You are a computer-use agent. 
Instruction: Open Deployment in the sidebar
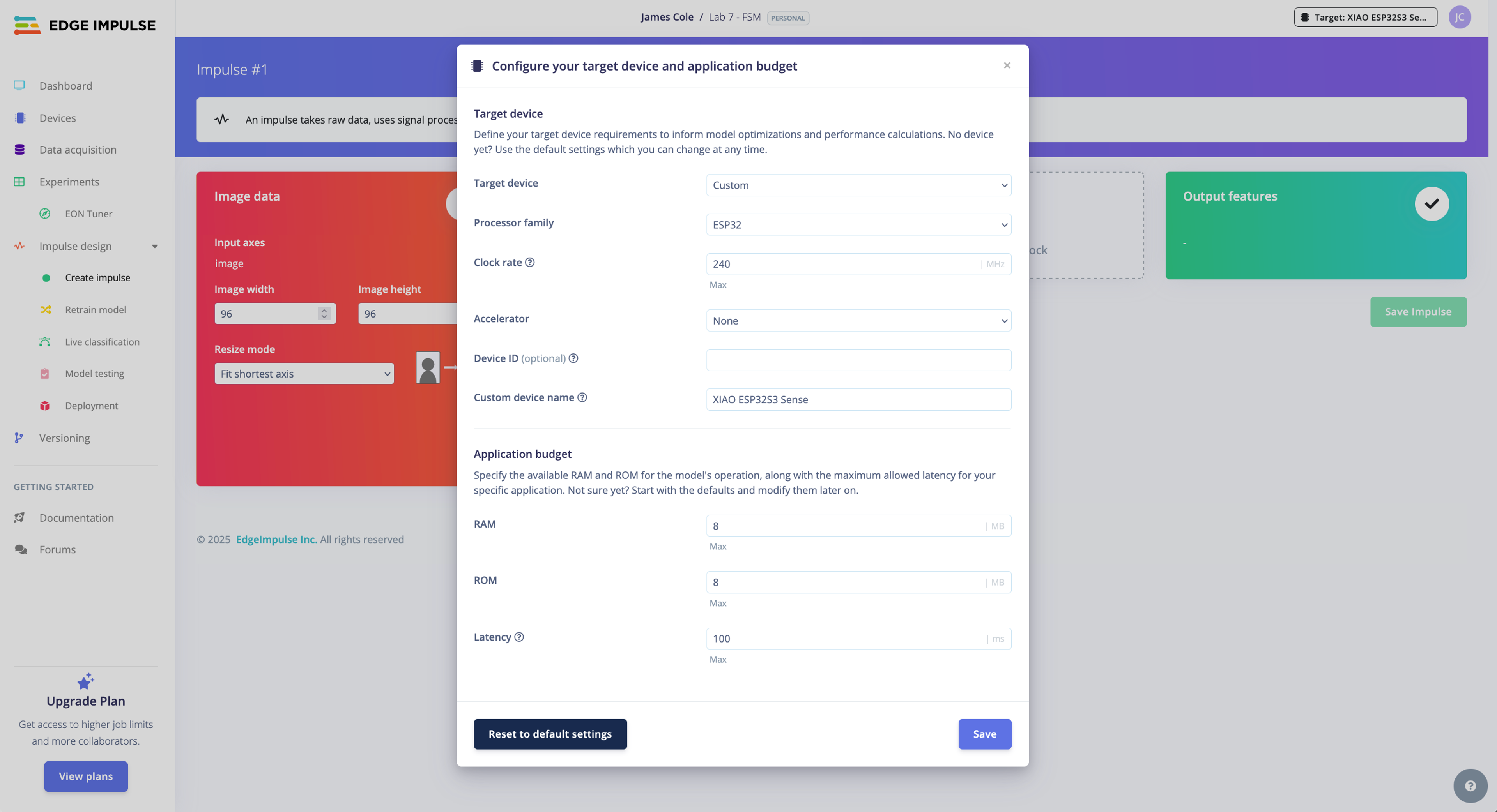[x=91, y=406]
